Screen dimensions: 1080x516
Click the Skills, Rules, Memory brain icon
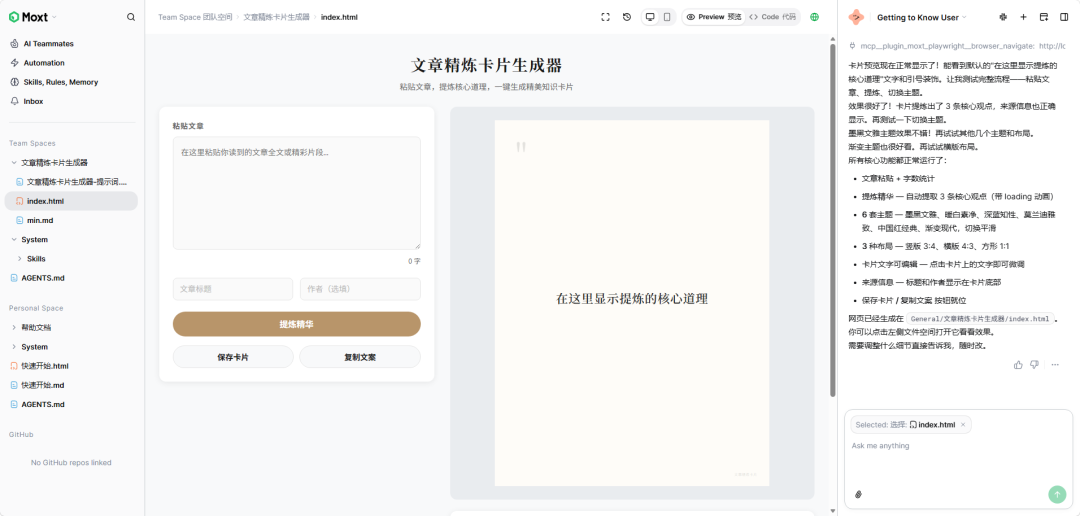coord(14,82)
